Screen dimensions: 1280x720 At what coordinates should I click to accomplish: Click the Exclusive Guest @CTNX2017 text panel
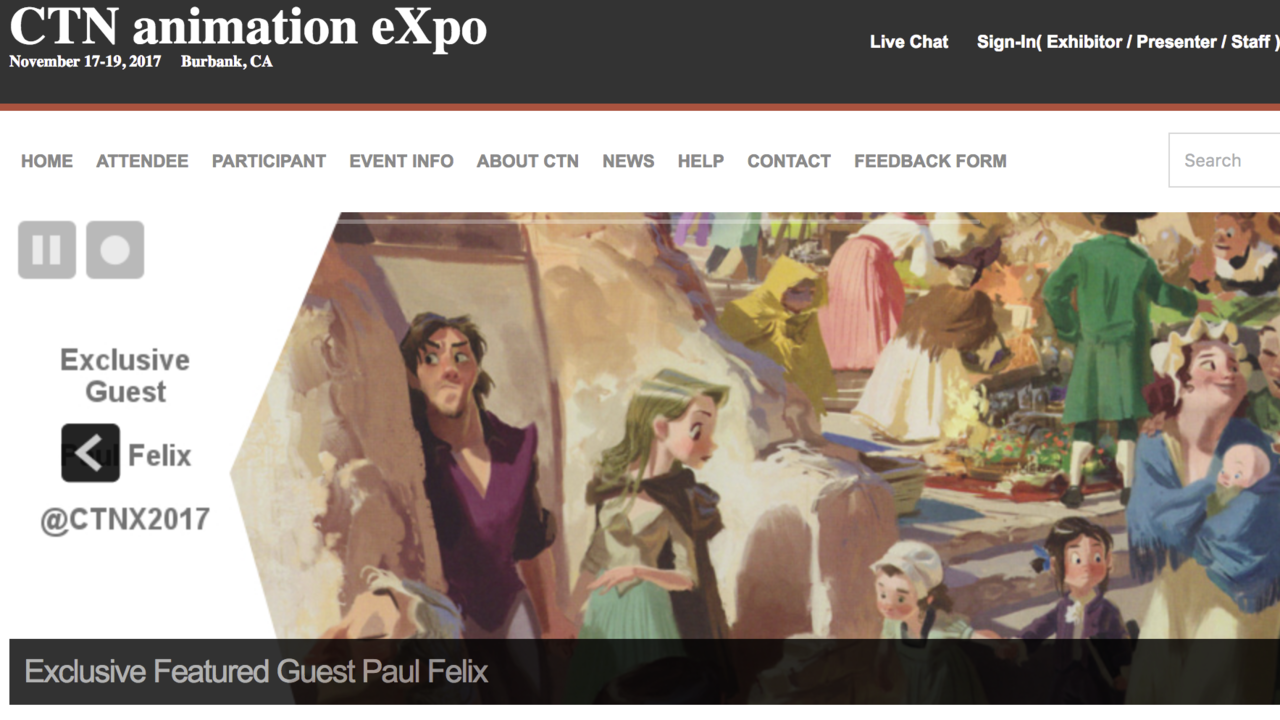point(125,440)
